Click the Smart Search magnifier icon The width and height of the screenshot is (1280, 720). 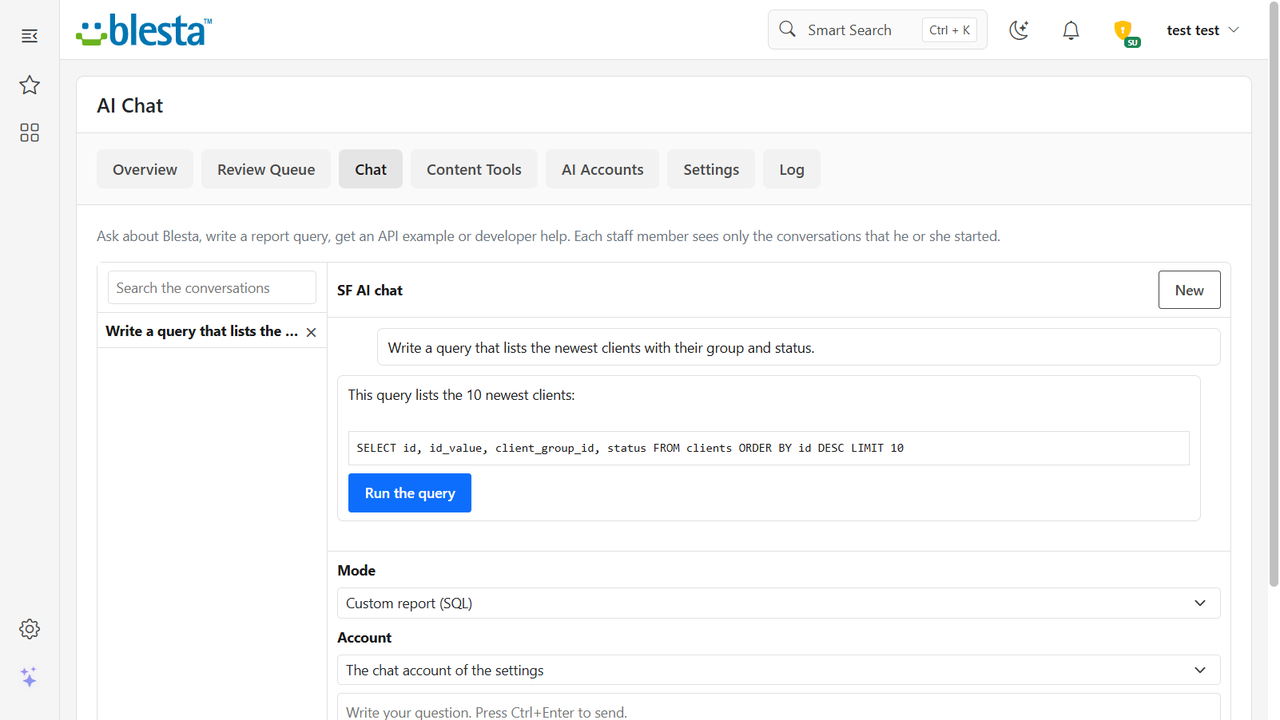(x=788, y=29)
